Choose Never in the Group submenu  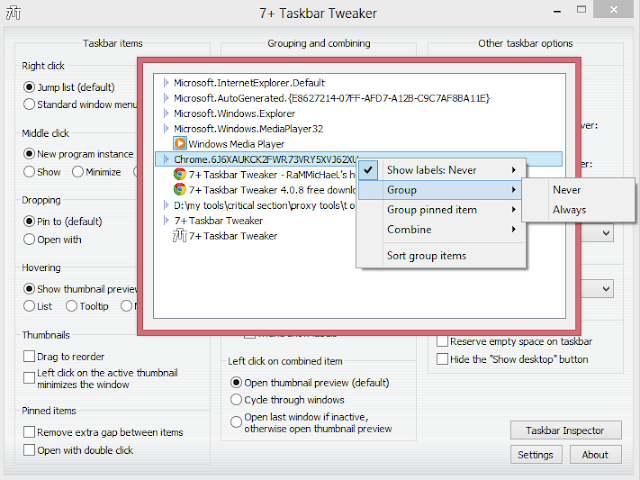coord(578,190)
